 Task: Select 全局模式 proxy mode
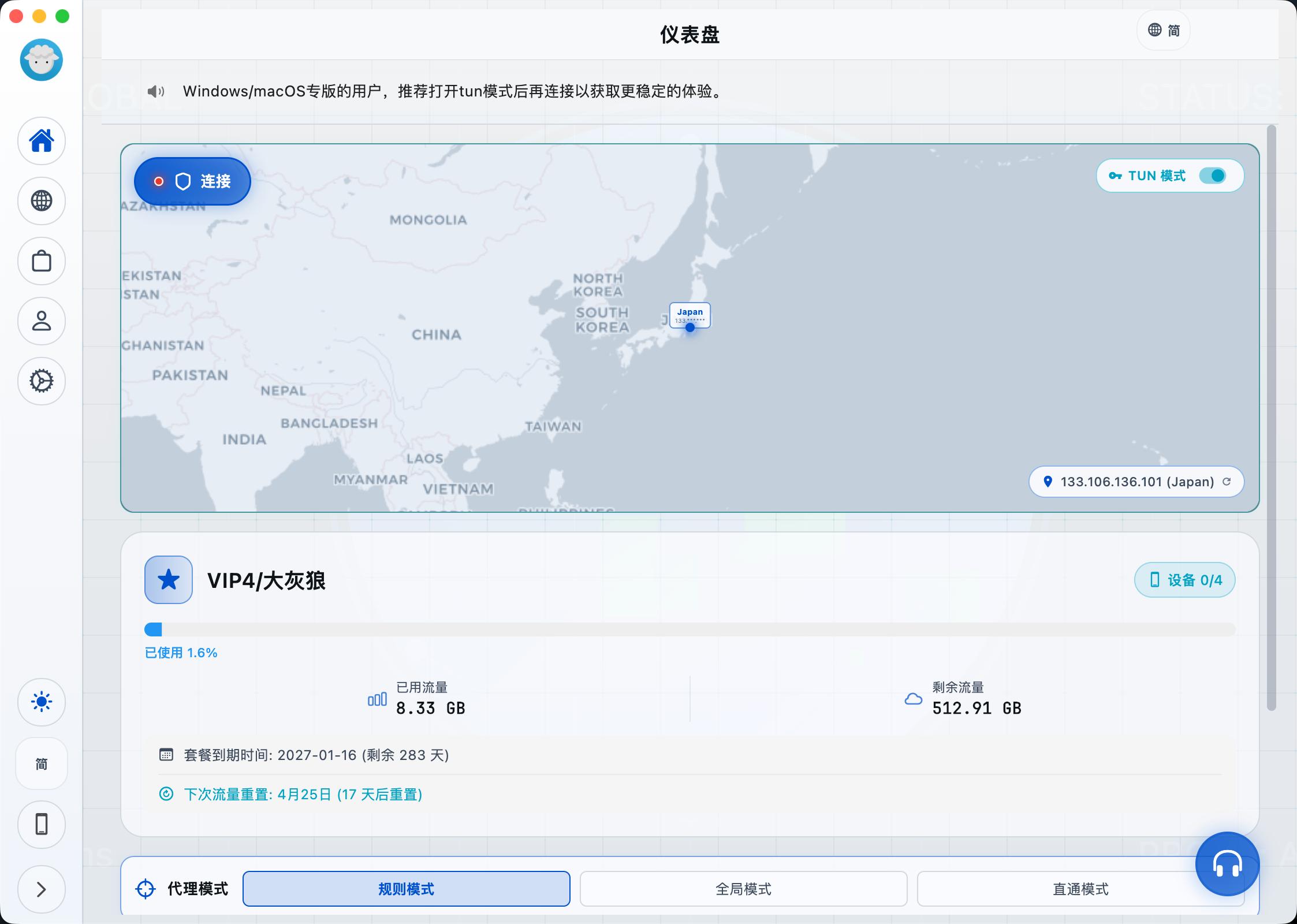pyautogui.click(x=743, y=889)
